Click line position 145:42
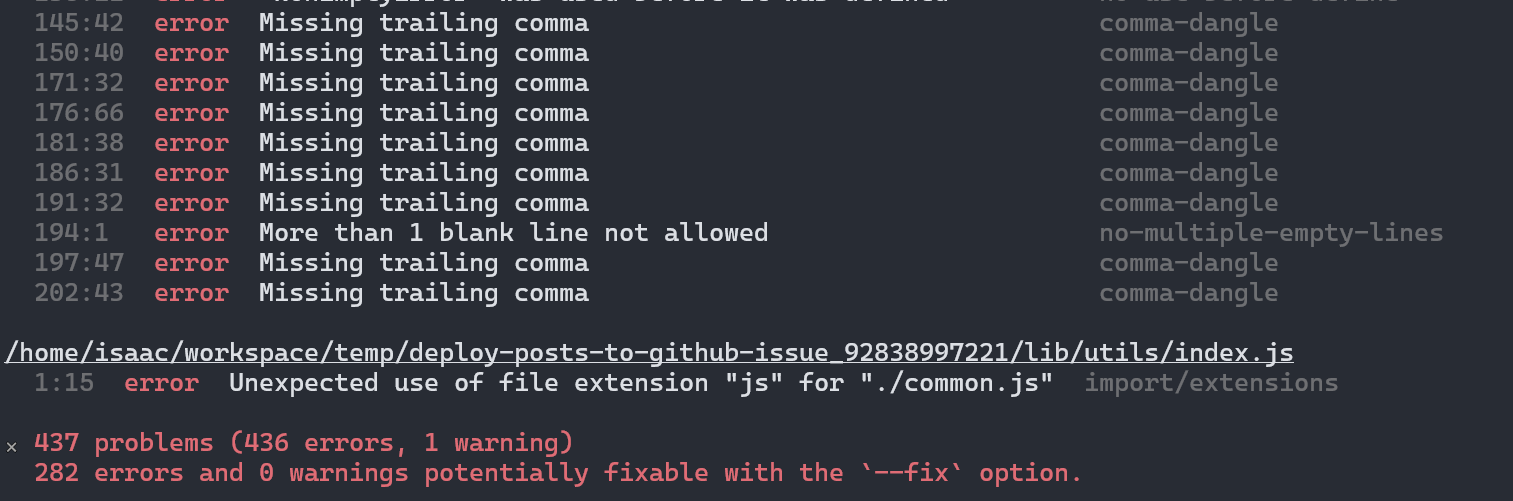The height and width of the screenshot is (501, 1513). coord(79,23)
